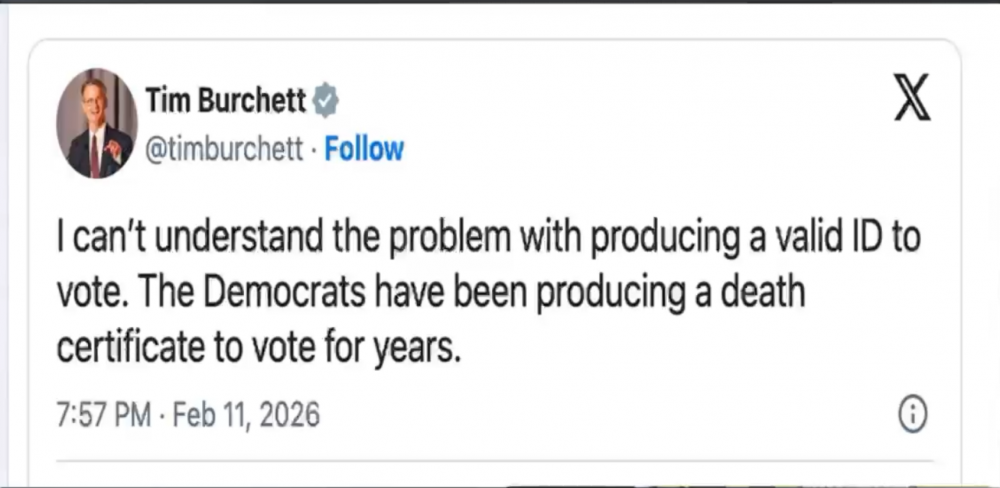Screen dimensions: 1000x488
Task: Click the 7:57 PM timestamp
Action: pyautogui.click(x=102, y=414)
